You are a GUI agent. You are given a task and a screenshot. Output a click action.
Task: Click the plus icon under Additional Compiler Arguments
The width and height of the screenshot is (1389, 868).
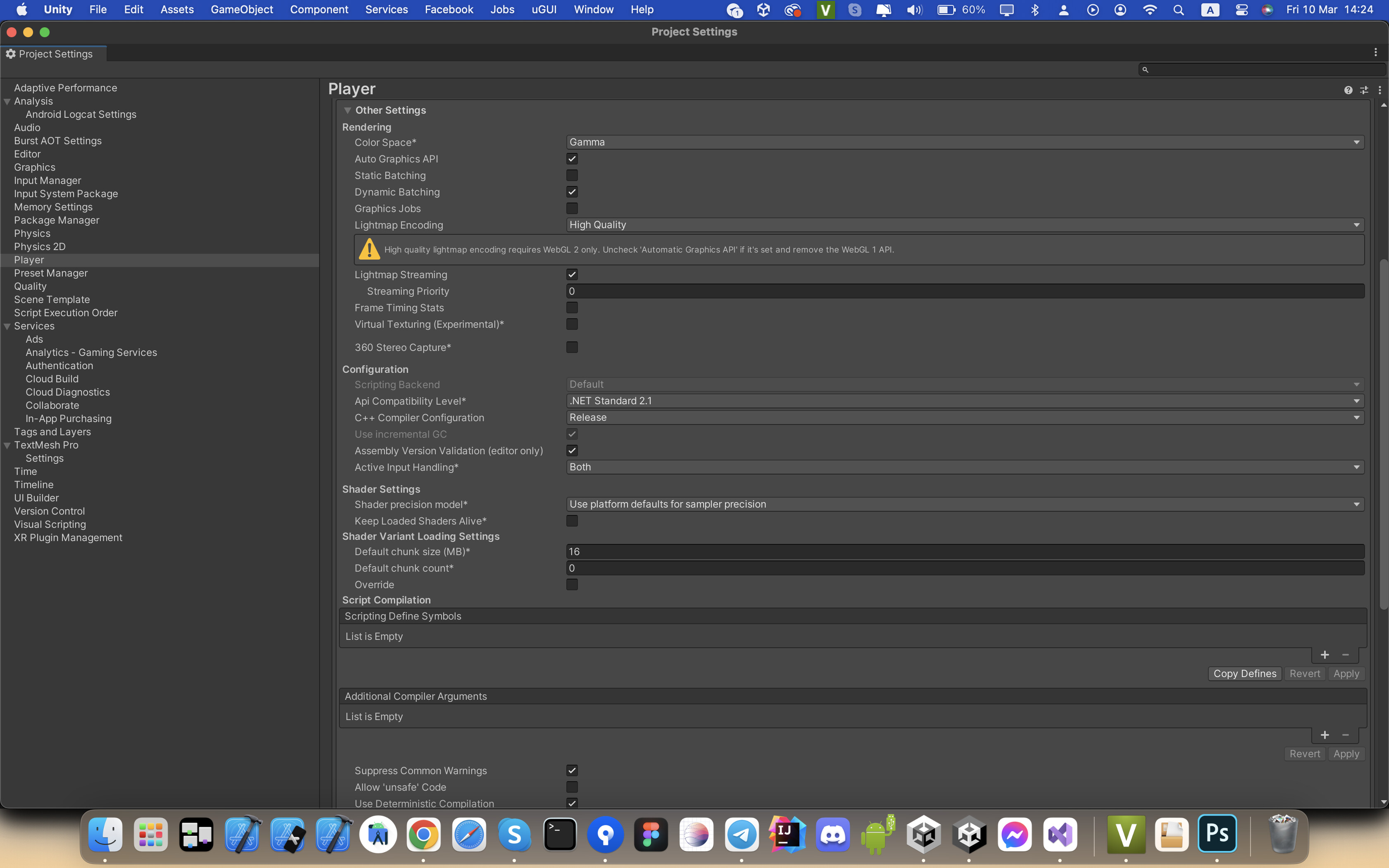coord(1325,735)
